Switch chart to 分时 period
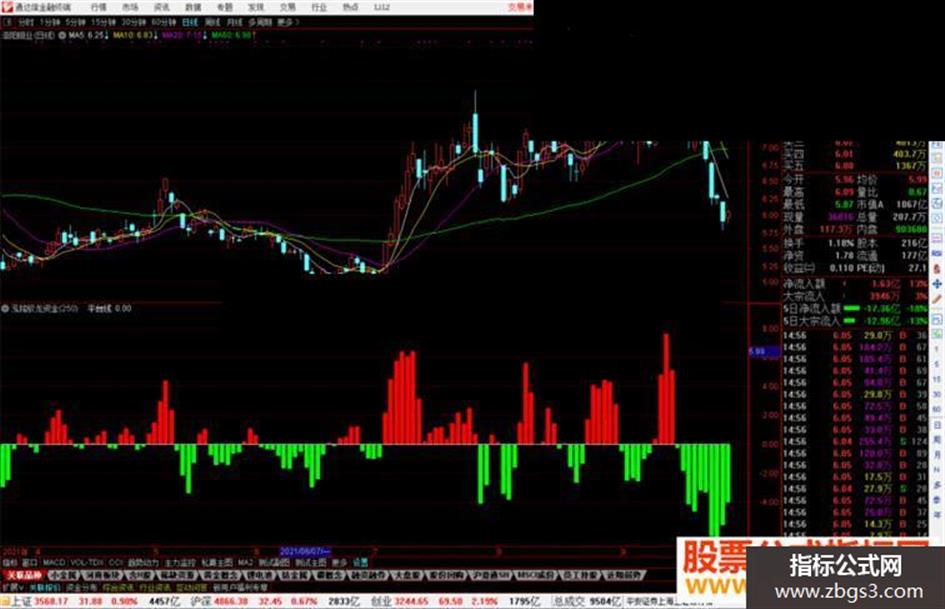The width and height of the screenshot is (945, 609). tap(26, 22)
